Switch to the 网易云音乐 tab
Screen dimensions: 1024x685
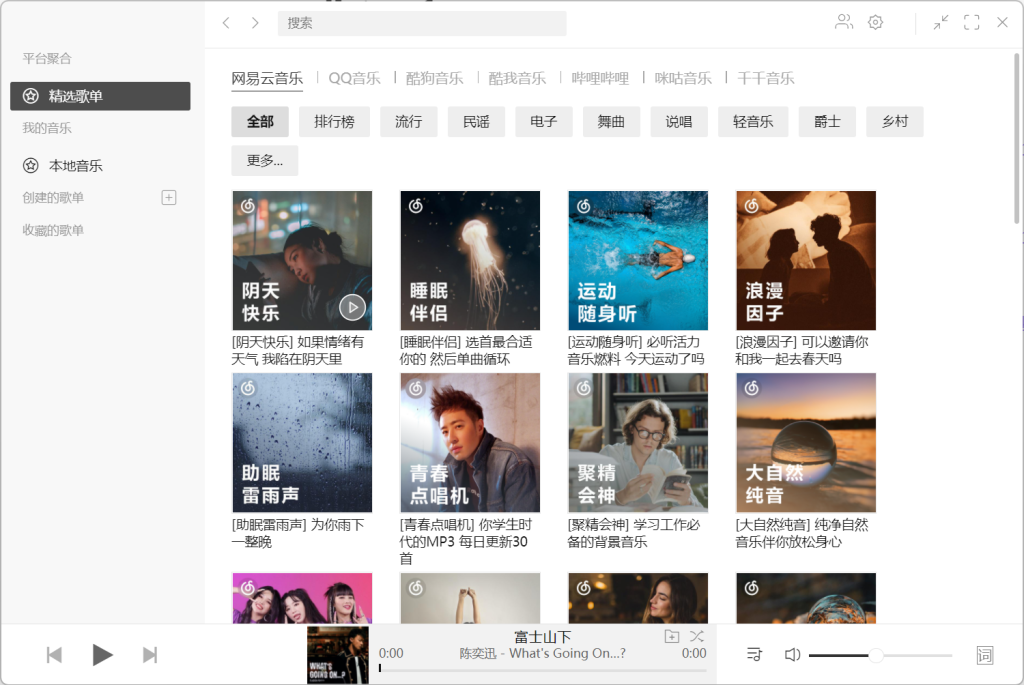point(267,78)
